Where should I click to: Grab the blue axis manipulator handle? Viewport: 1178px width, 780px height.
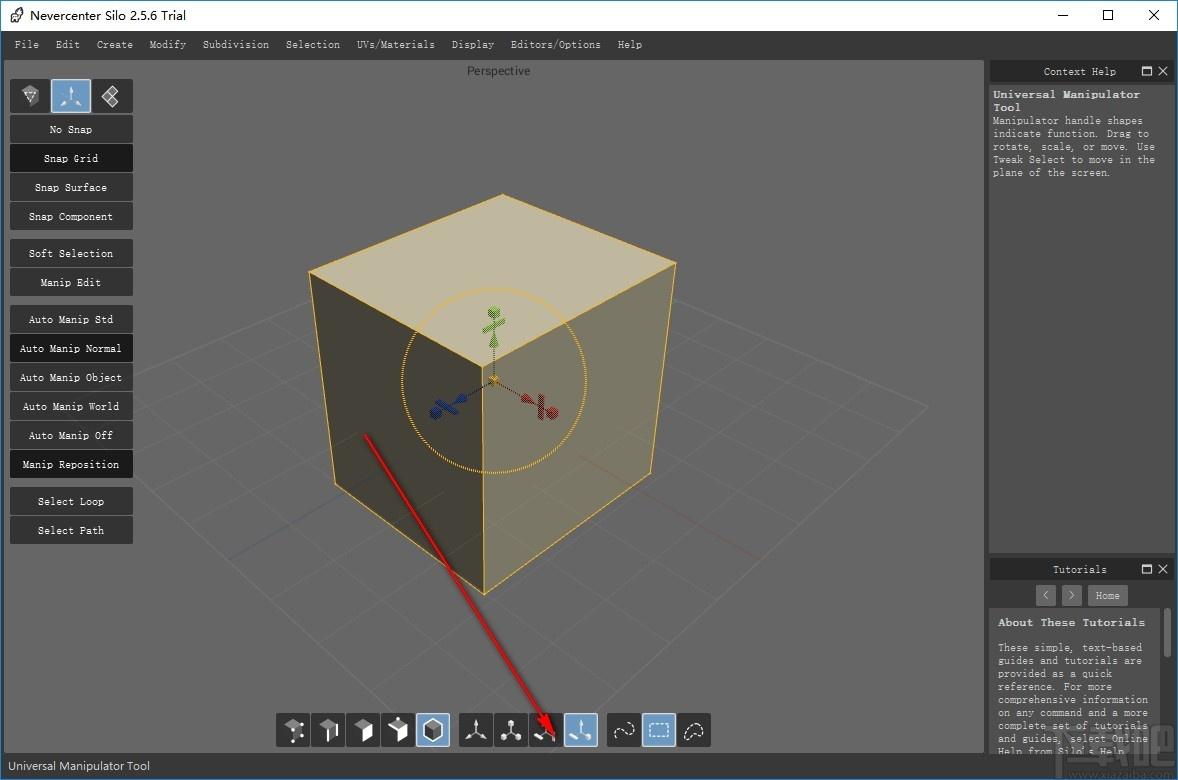coord(447,407)
